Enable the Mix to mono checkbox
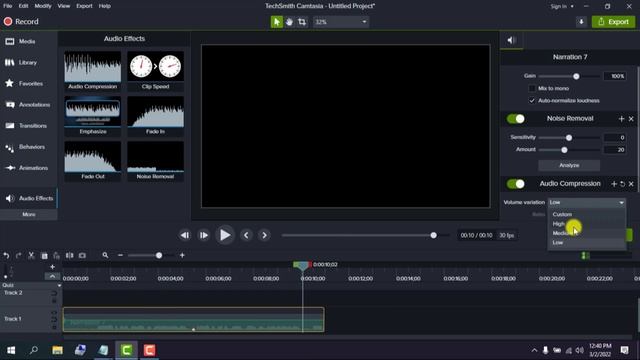This screenshot has width=640, height=360. coord(532,89)
